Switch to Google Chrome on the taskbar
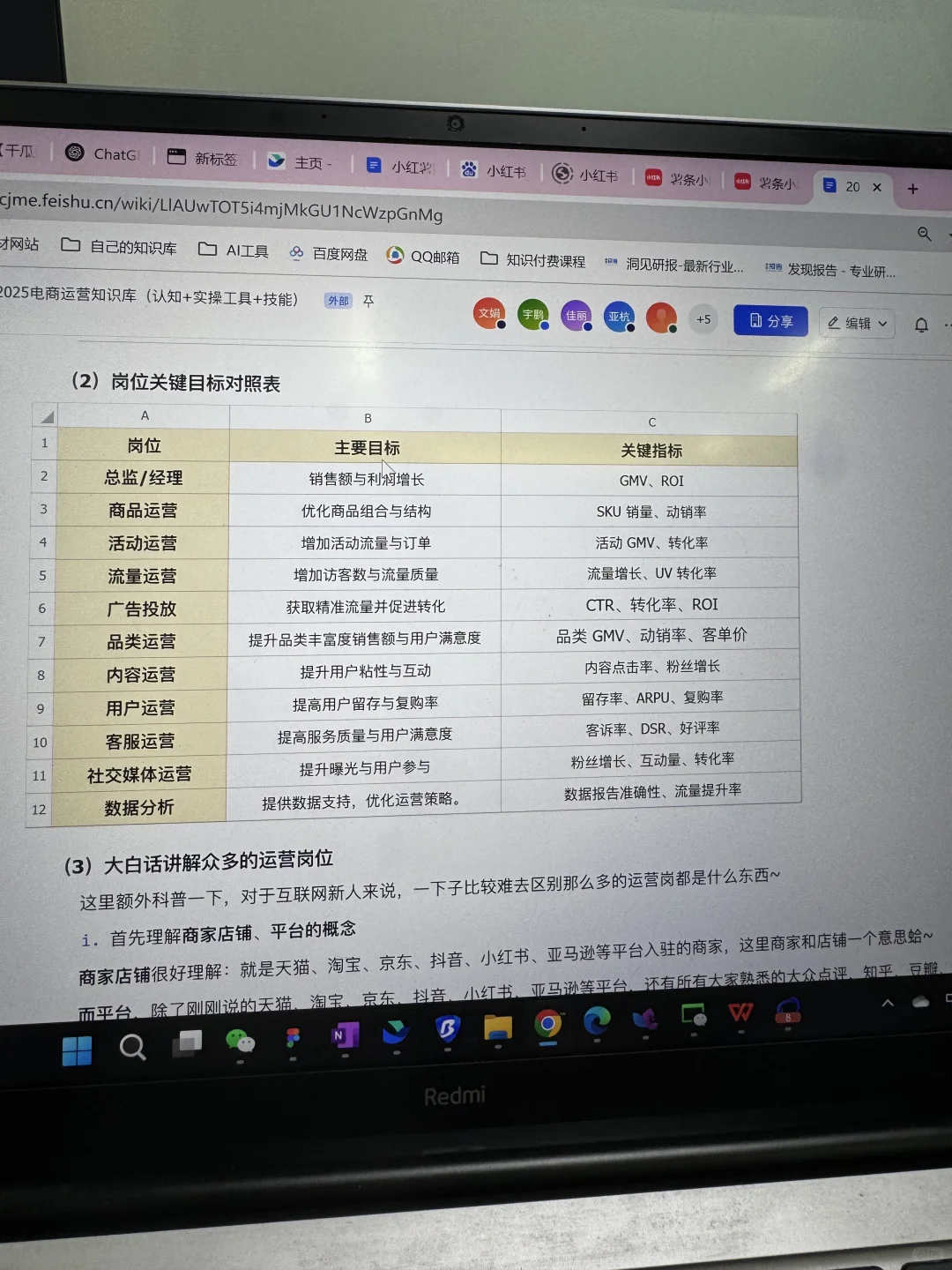This screenshot has height=1270, width=952. pos(548,1024)
